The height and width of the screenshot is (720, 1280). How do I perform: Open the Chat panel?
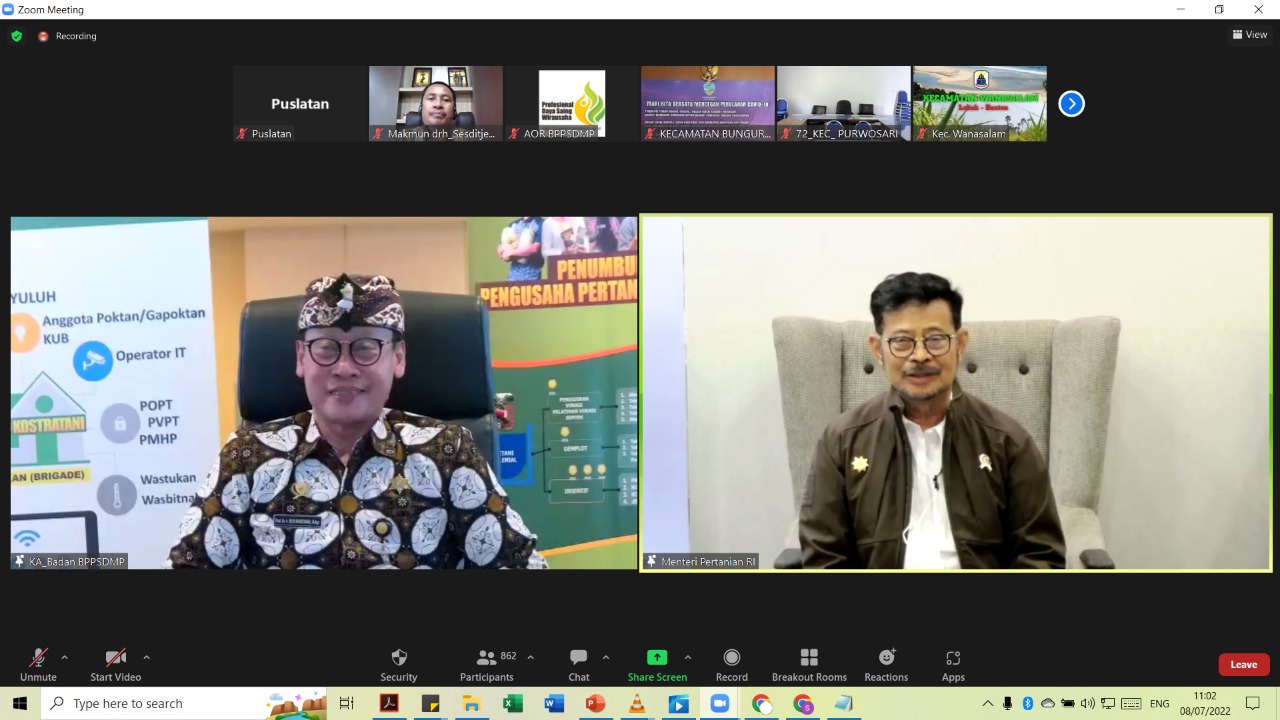[x=579, y=664]
